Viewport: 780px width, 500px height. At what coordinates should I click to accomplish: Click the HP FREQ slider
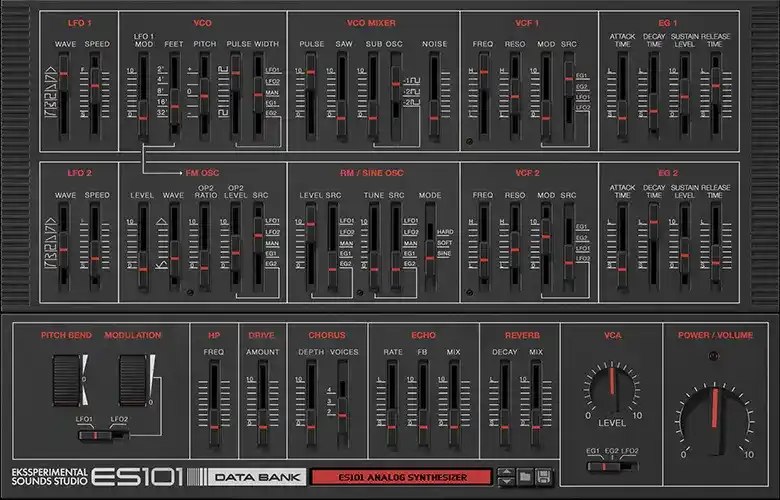click(x=214, y=404)
